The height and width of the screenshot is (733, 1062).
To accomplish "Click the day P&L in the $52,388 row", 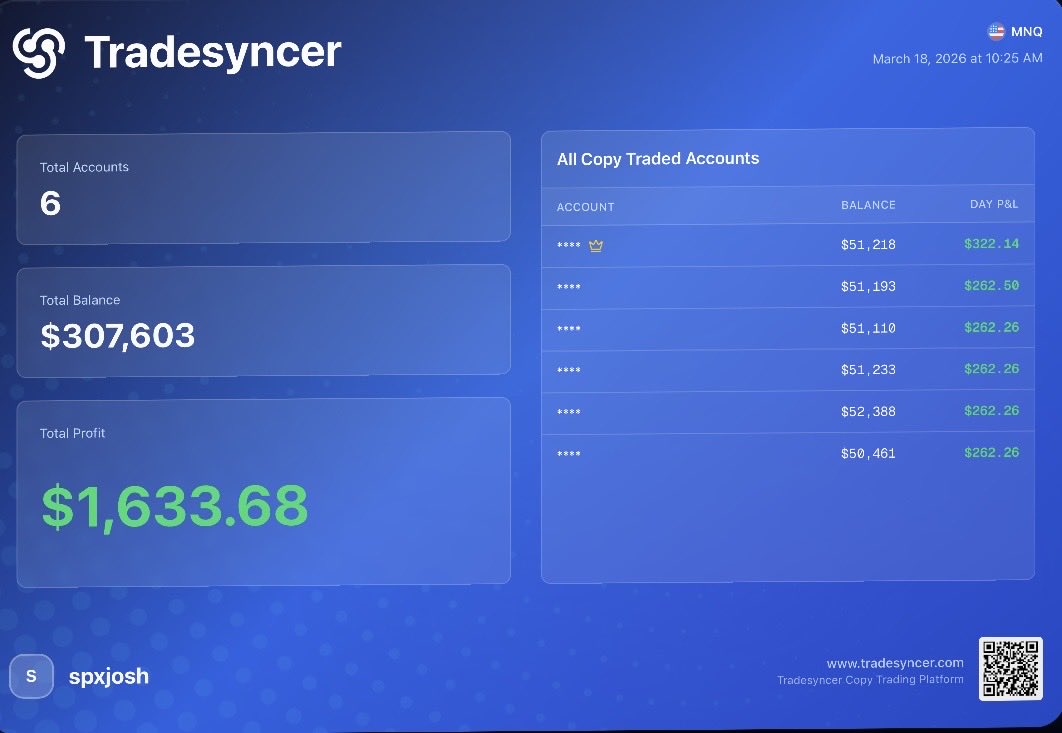I will (x=991, y=411).
